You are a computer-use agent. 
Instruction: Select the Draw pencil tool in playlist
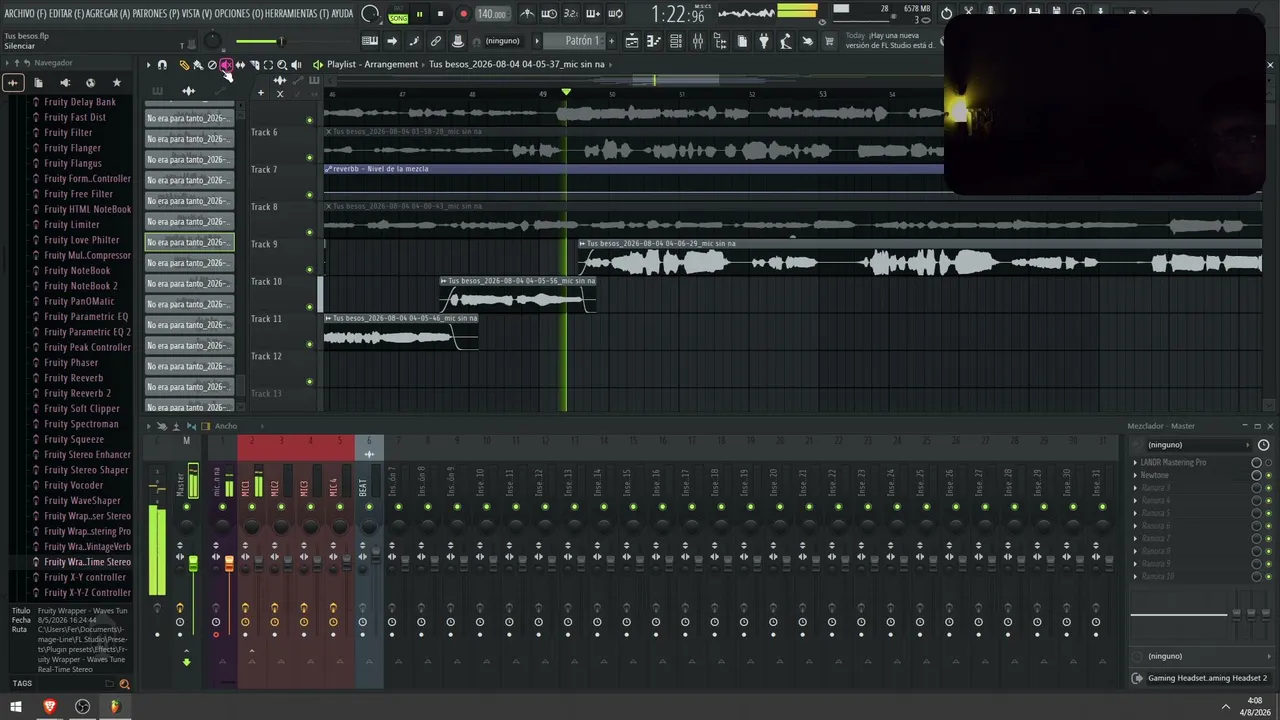coord(184,65)
